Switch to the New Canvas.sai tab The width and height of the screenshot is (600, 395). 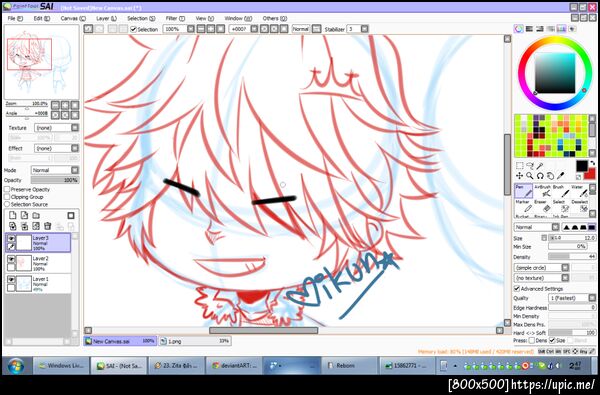click(120, 341)
